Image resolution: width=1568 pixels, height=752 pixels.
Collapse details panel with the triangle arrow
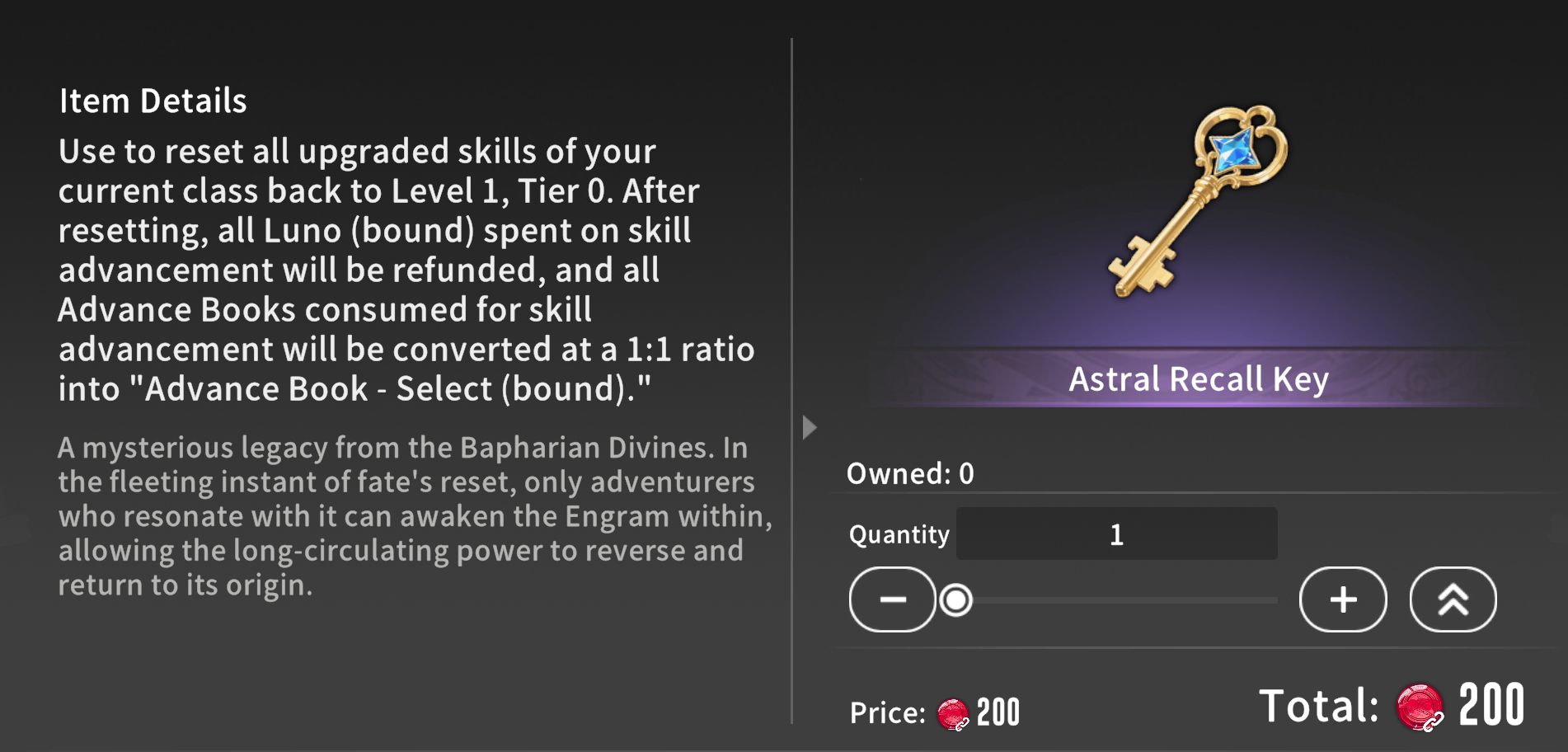point(810,427)
